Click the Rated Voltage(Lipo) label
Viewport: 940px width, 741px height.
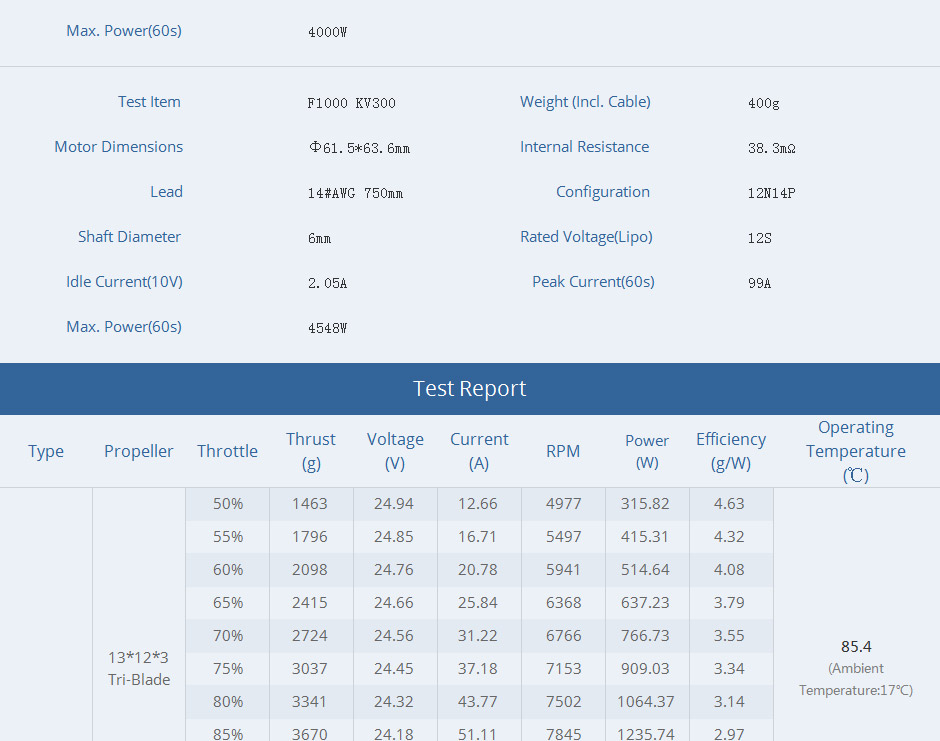coord(586,237)
